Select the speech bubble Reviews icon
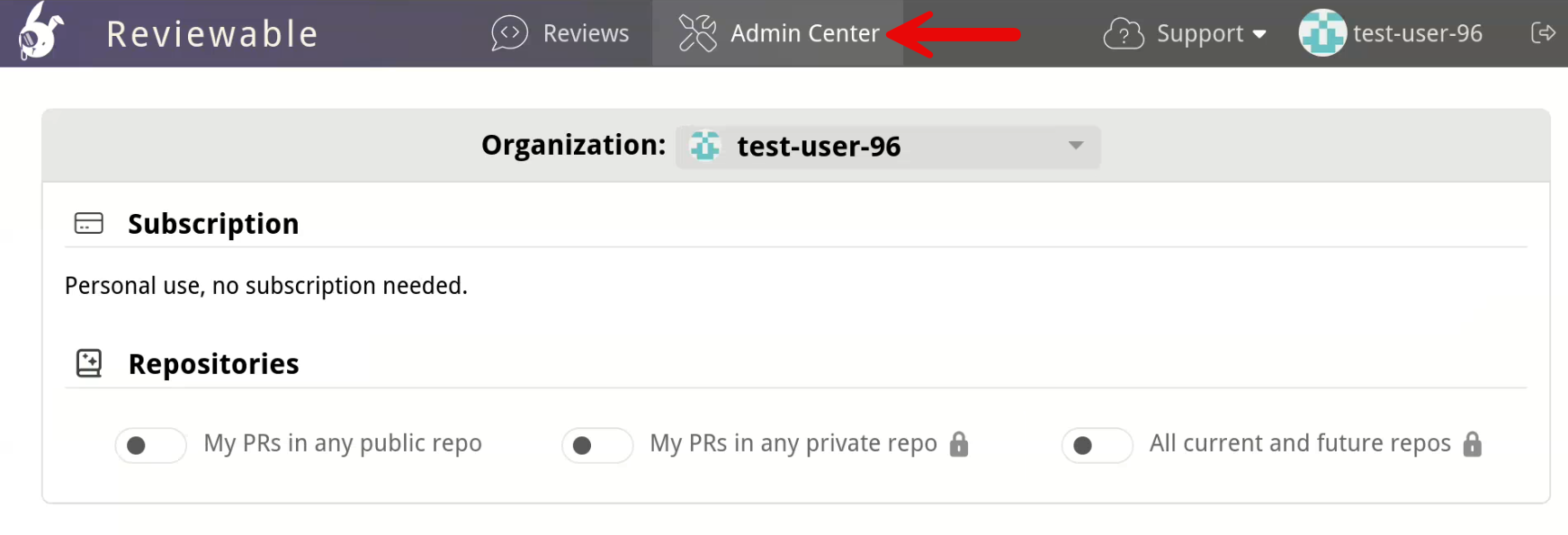 coord(509,32)
